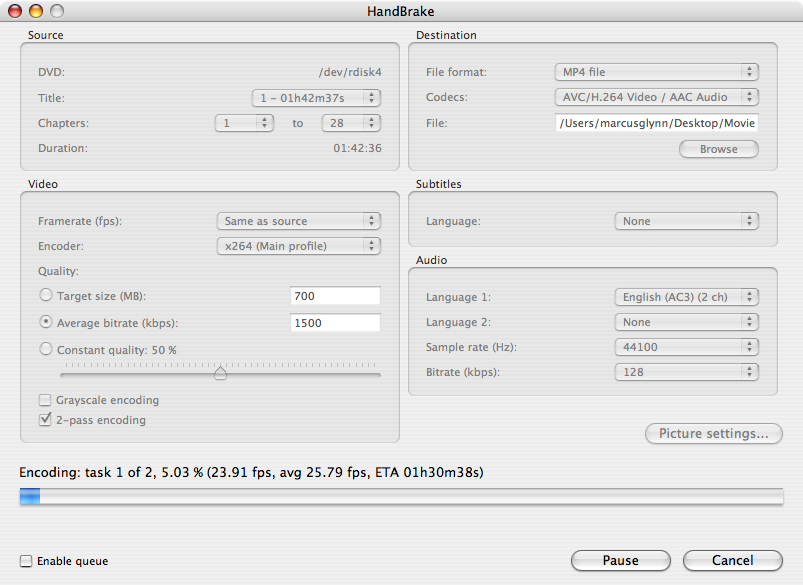The width and height of the screenshot is (803, 585).
Task: Click the Duration value 01:42:36
Action: click(x=357, y=148)
